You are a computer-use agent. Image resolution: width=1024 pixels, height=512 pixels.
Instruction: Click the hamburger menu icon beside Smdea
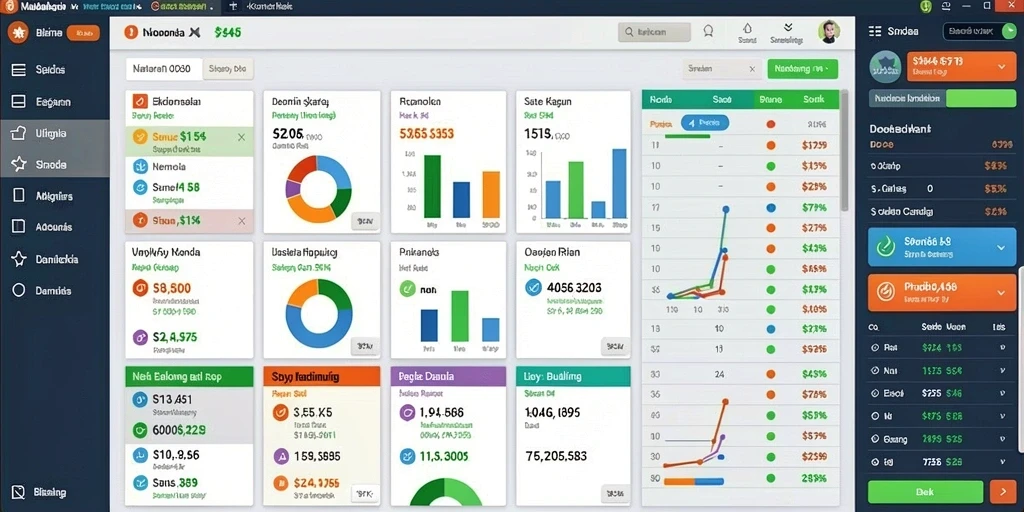click(874, 31)
